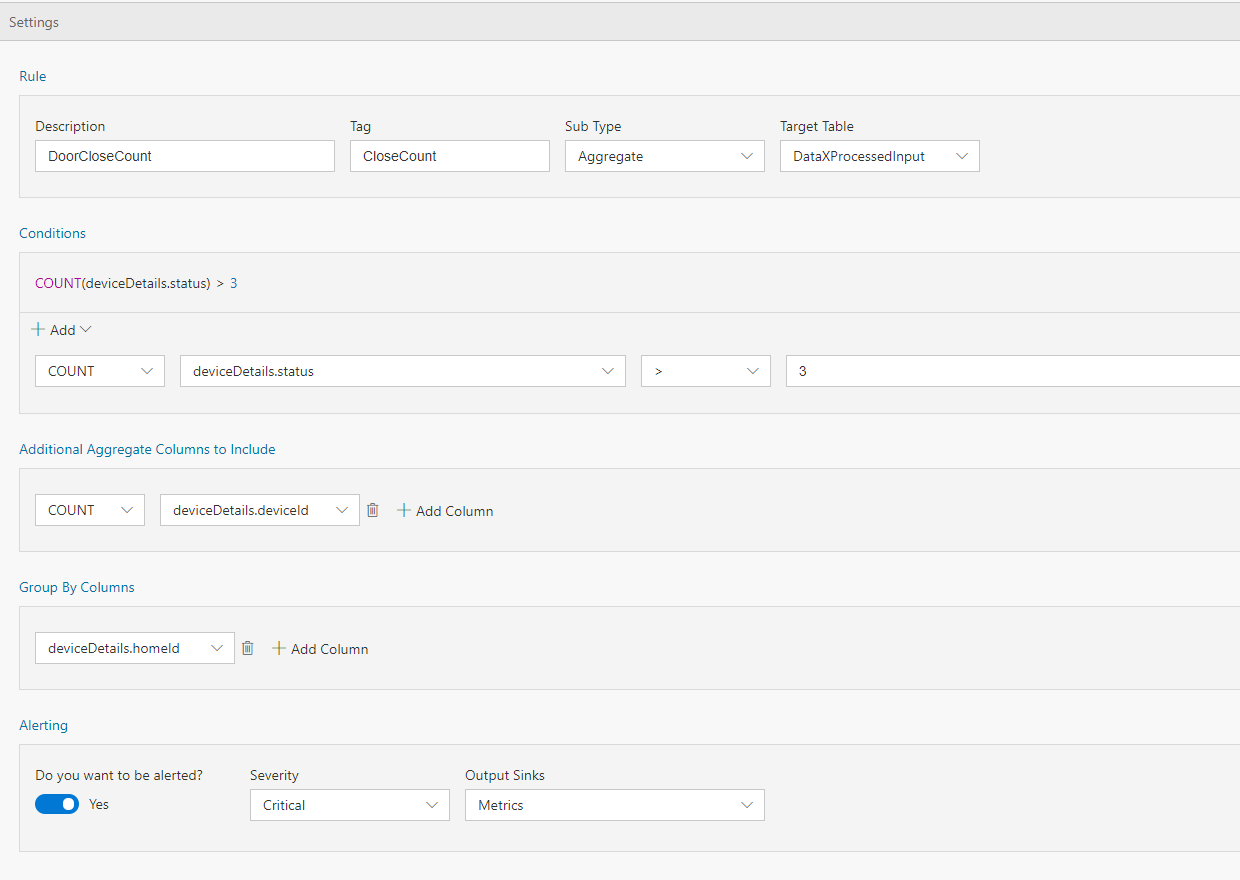
Task: Select the deviceDetails.deviceId column dropdown
Action: [259, 510]
